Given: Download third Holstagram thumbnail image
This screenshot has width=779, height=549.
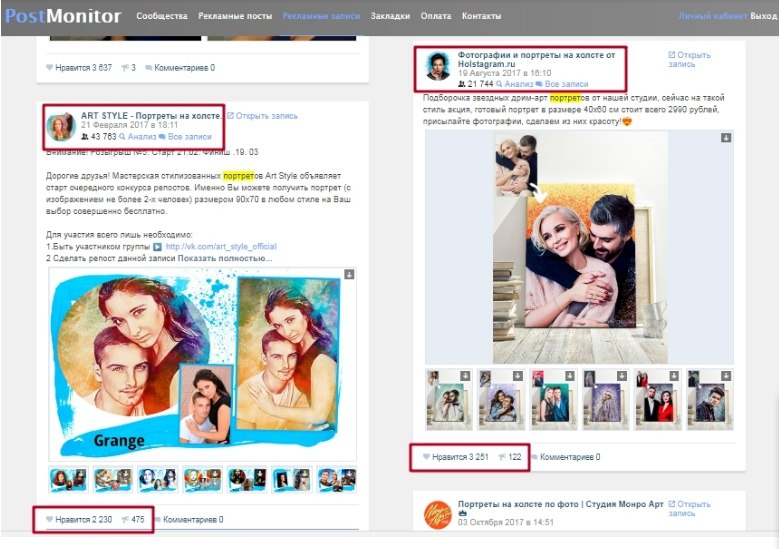Looking at the screenshot, I should (x=569, y=376).
